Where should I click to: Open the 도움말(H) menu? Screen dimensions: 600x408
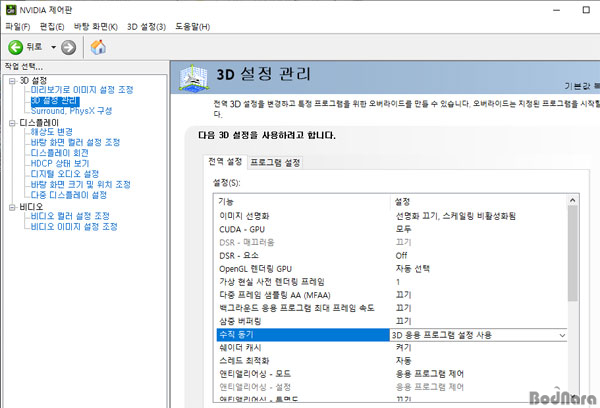193,27
